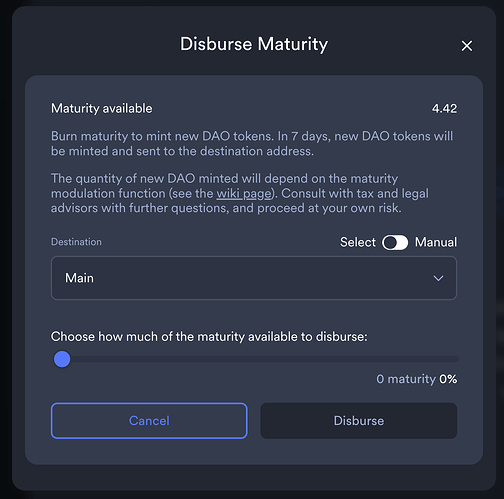Click the blue maturity slider handle
The width and height of the screenshot is (504, 499).
pos(62,359)
